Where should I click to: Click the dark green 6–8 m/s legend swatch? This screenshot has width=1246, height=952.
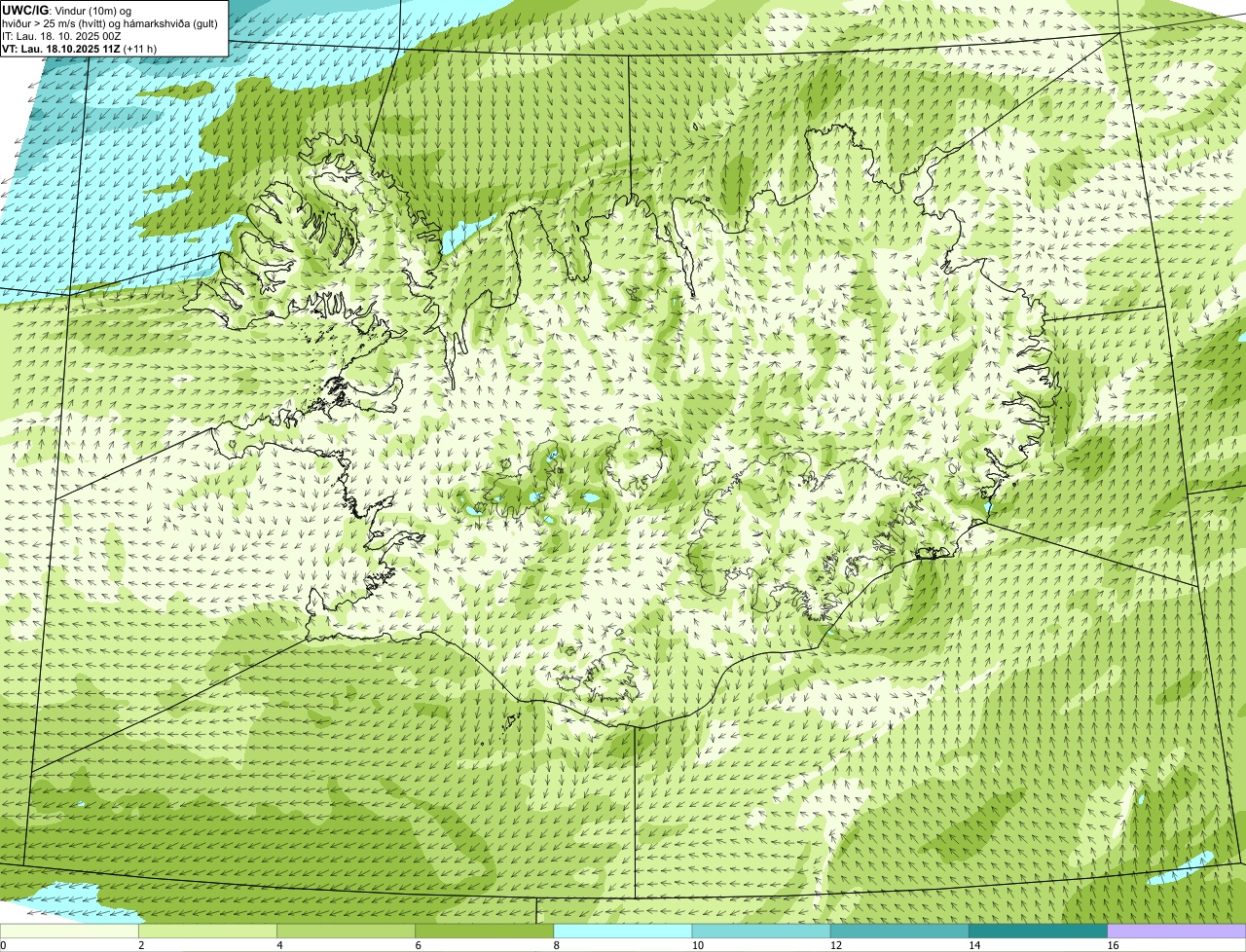pos(485,932)
